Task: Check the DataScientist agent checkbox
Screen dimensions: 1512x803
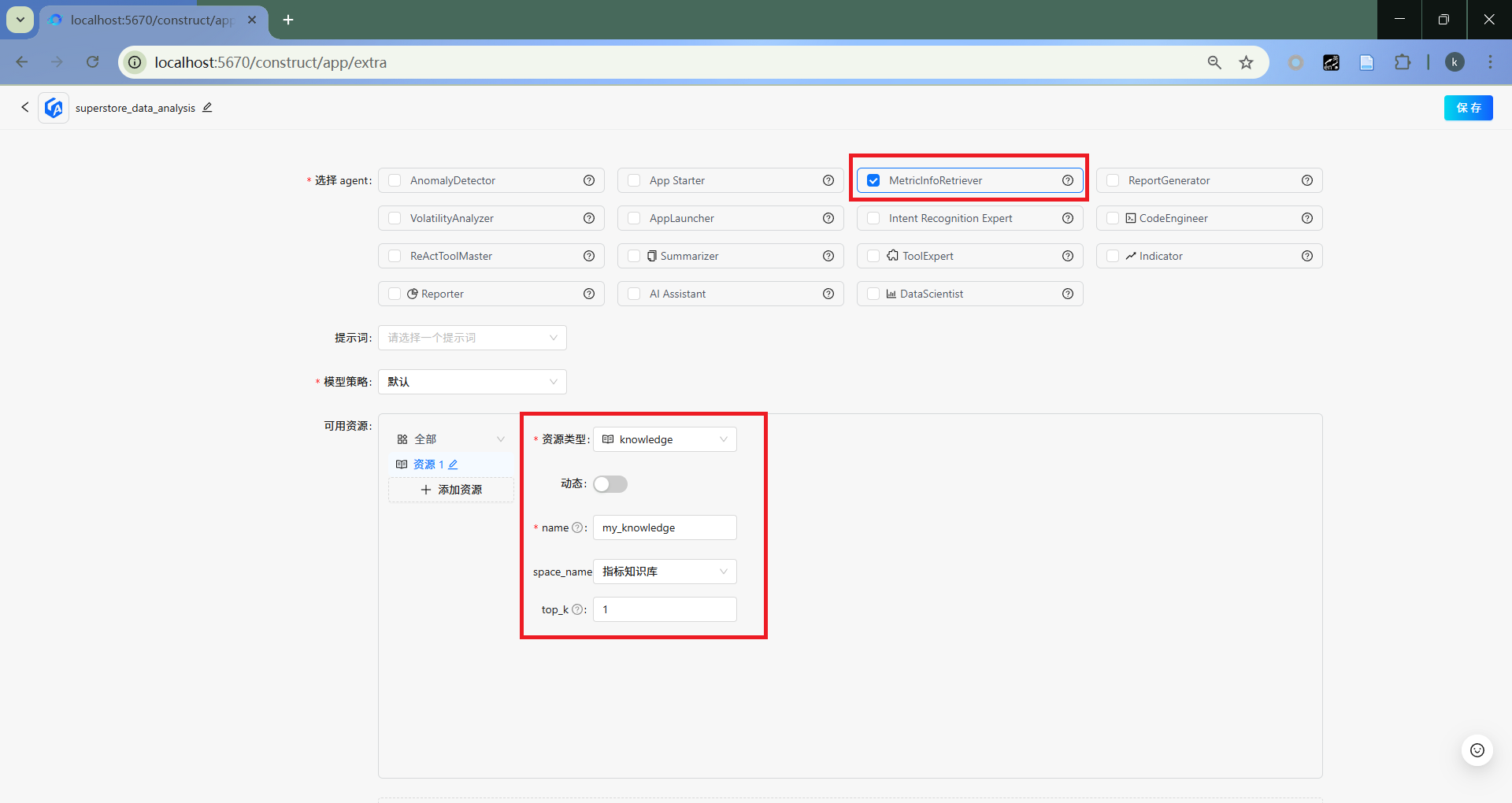Action: (x=873, y=294)
